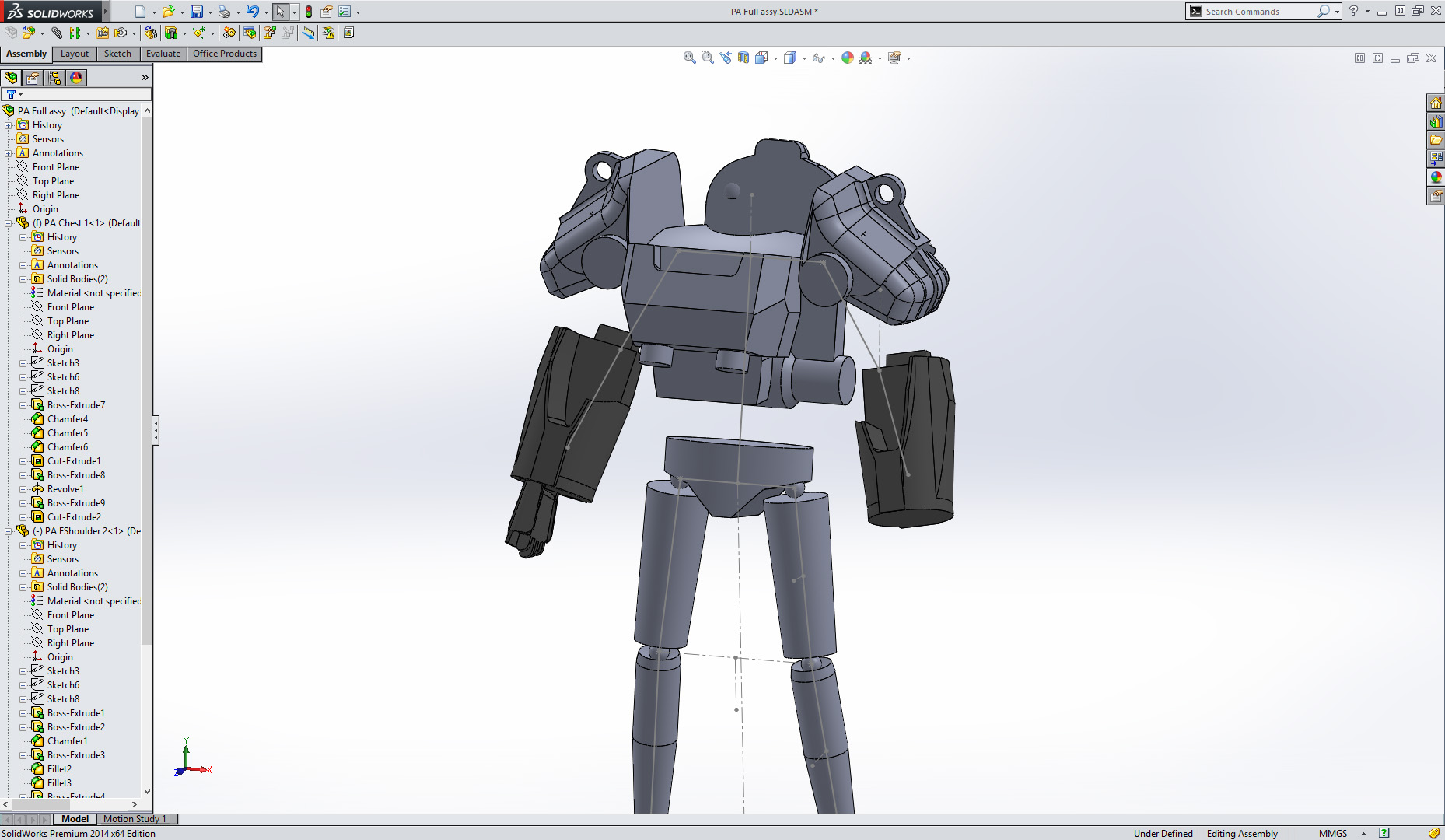The width and height of the screenshot is (1445, 840).
Task: Expand Revolve1 feature
Action: click(23, 489)
